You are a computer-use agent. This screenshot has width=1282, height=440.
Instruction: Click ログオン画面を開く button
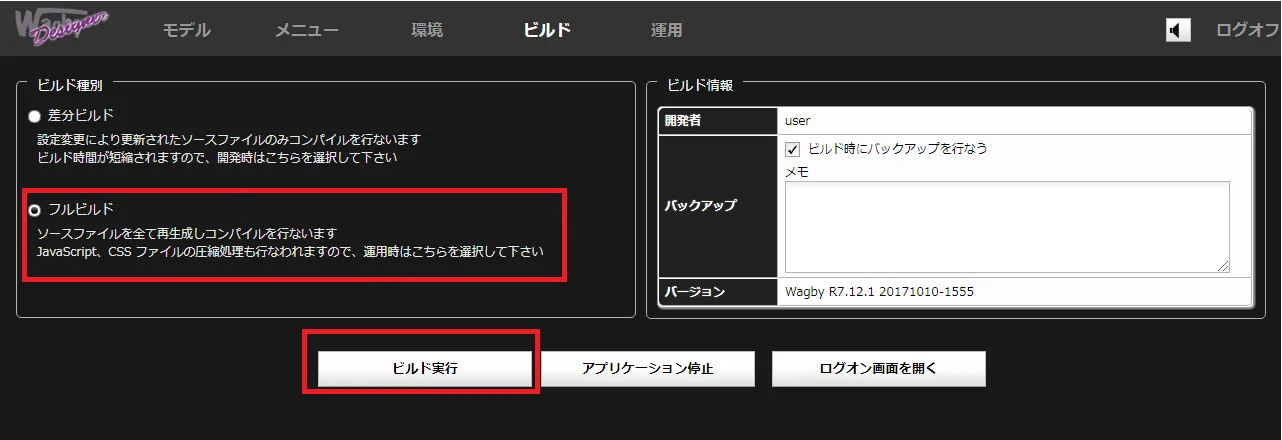878,368
